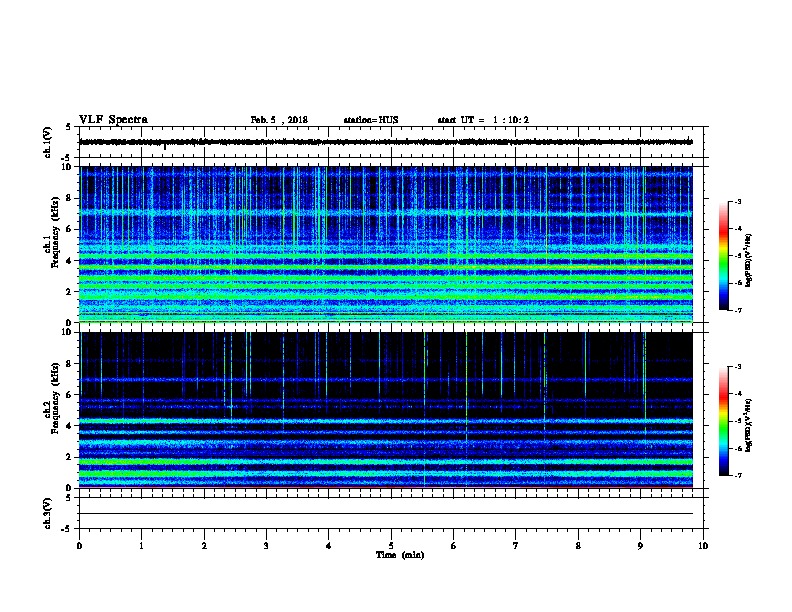The height and width of the screenshot is (612, 792).
Task: Click the ch.1 waveform trace panel
Action: pyautogui.click(x=391, y=142)
